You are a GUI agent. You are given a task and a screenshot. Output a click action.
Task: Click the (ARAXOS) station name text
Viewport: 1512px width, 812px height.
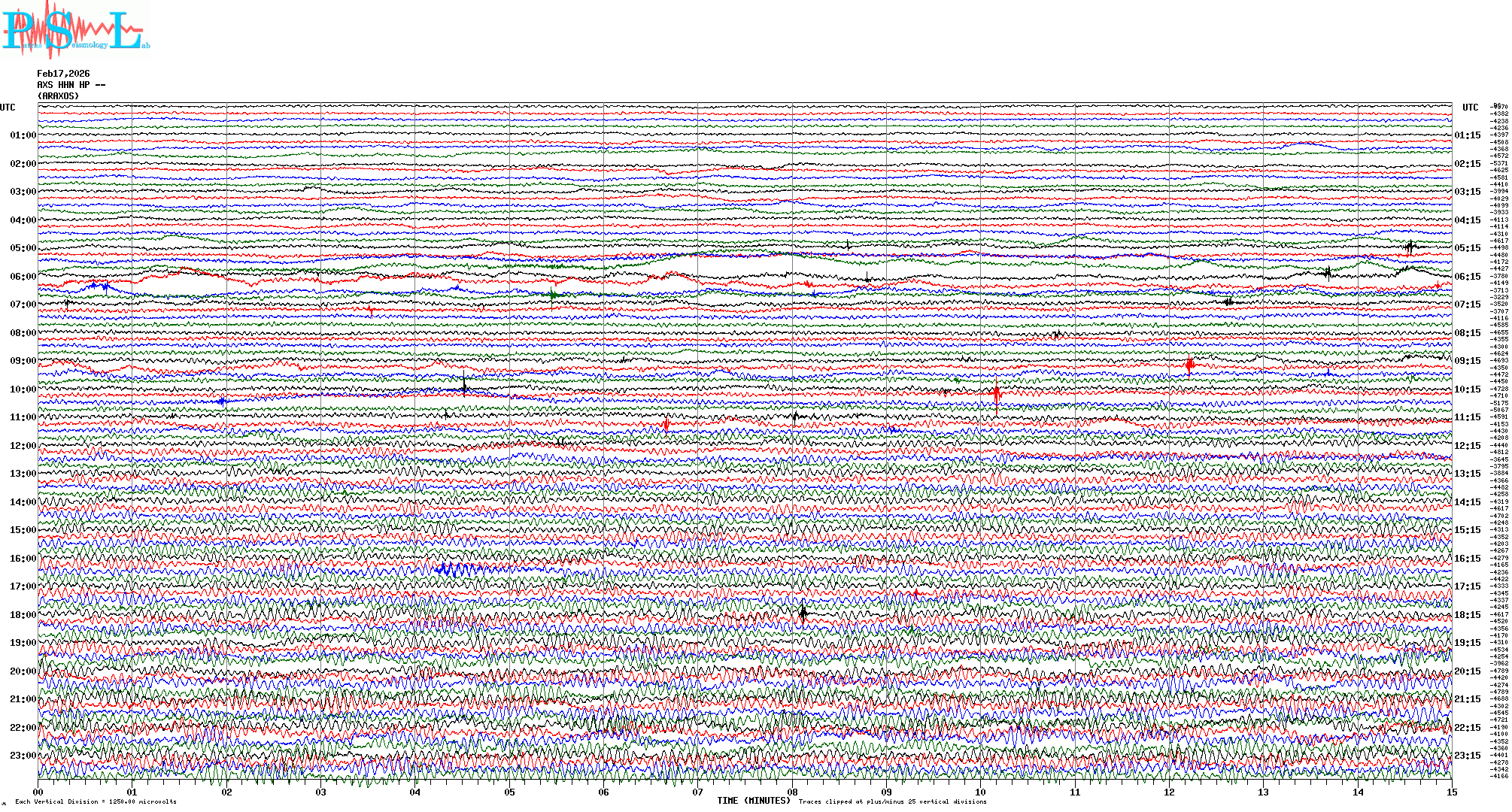tap(58, 96)
